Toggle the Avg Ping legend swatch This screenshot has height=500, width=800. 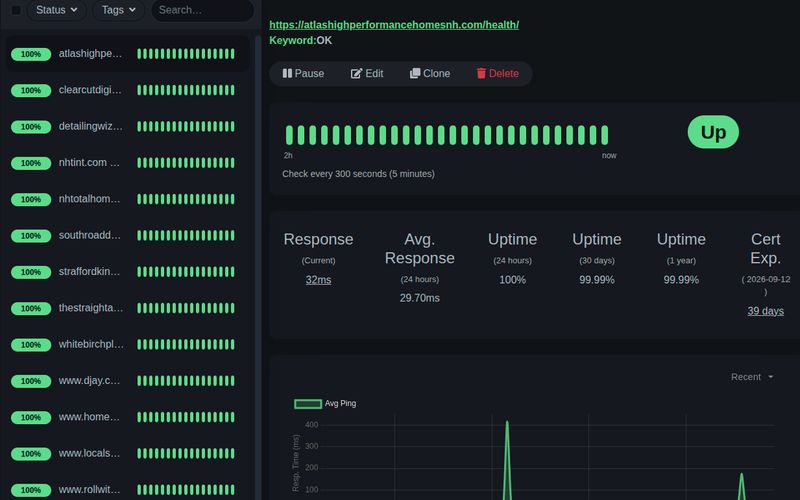pyautogui.click(x=308, y=404)
